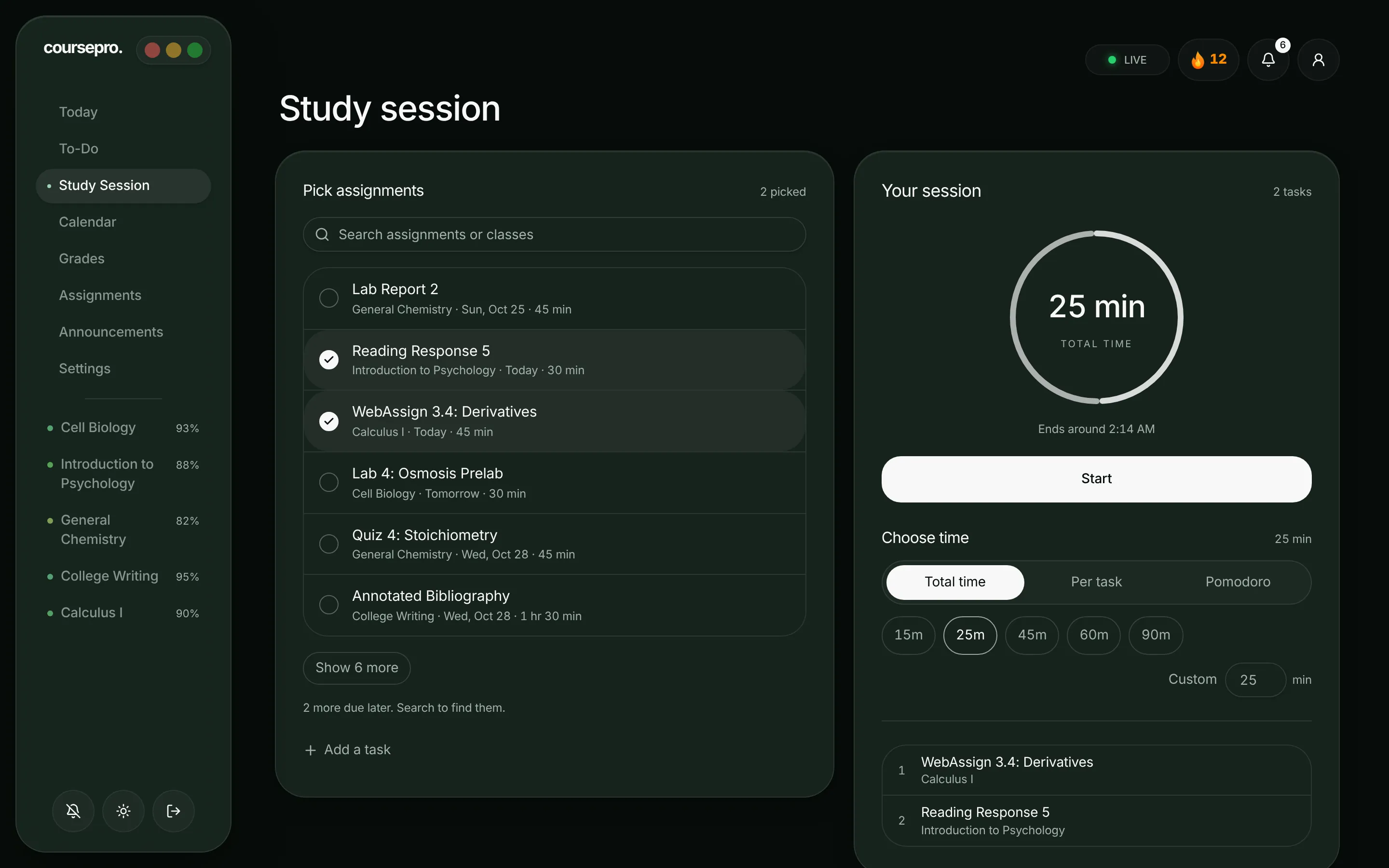Open Calendar in the sidebar

coord(123,222)
